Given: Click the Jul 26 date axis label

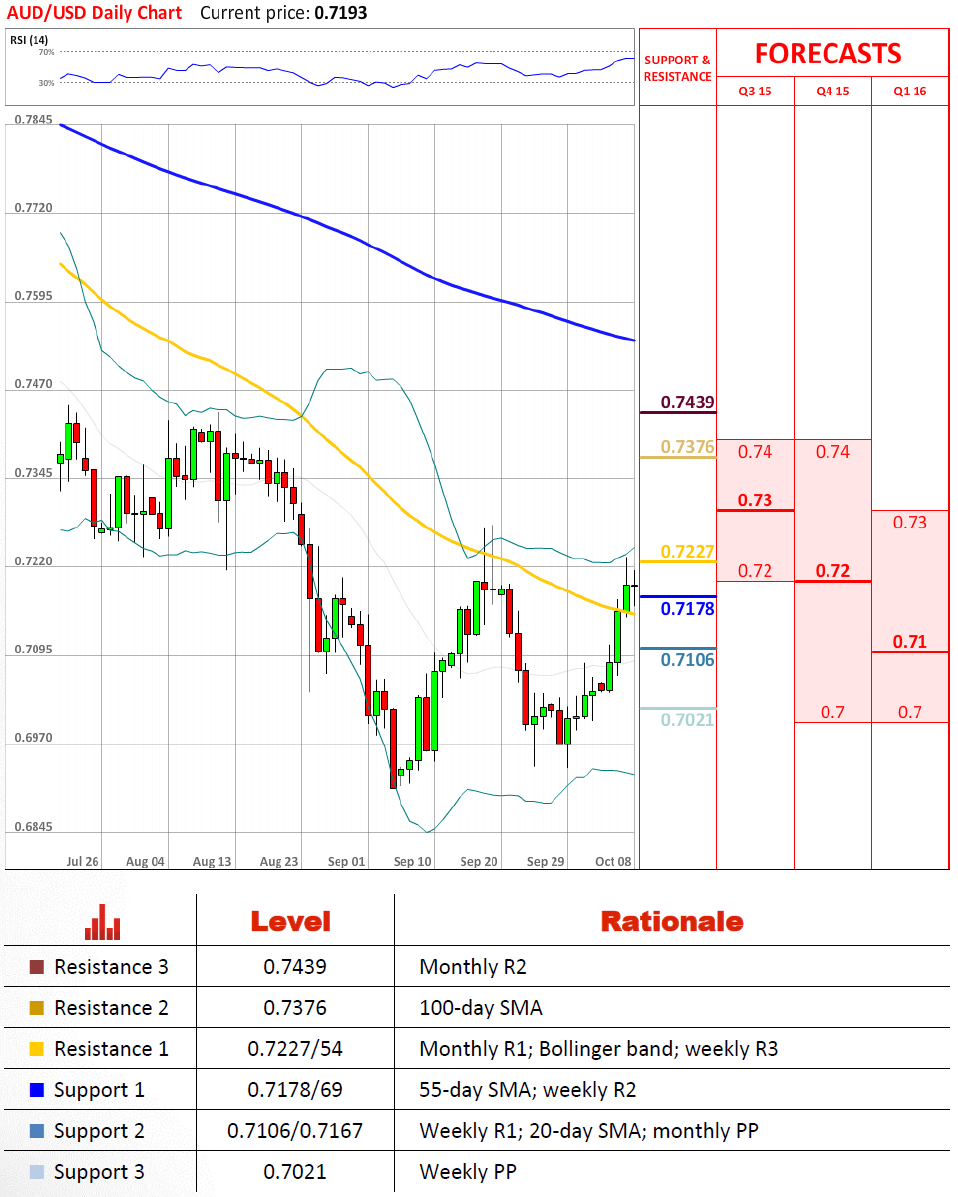Looking at the screenshot, I should tap(82, 861).
